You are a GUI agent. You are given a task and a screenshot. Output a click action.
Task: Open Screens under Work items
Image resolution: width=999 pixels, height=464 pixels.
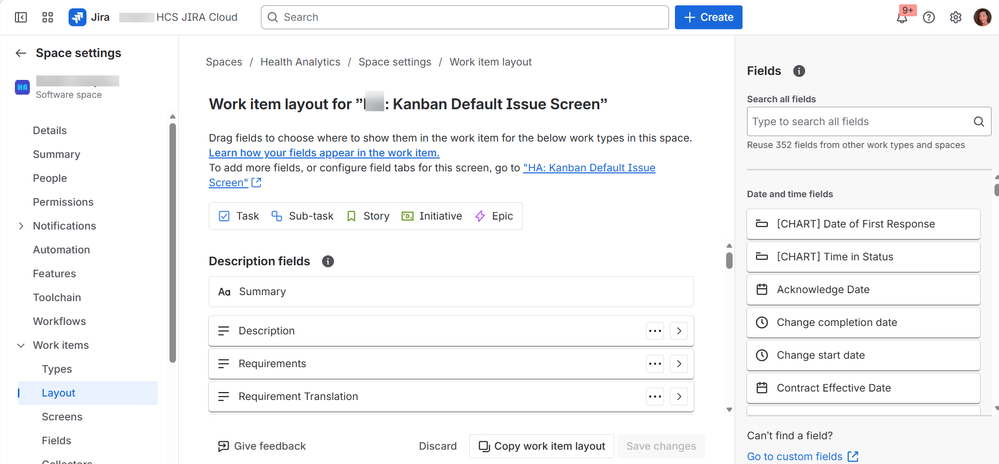tap(62, 417)
